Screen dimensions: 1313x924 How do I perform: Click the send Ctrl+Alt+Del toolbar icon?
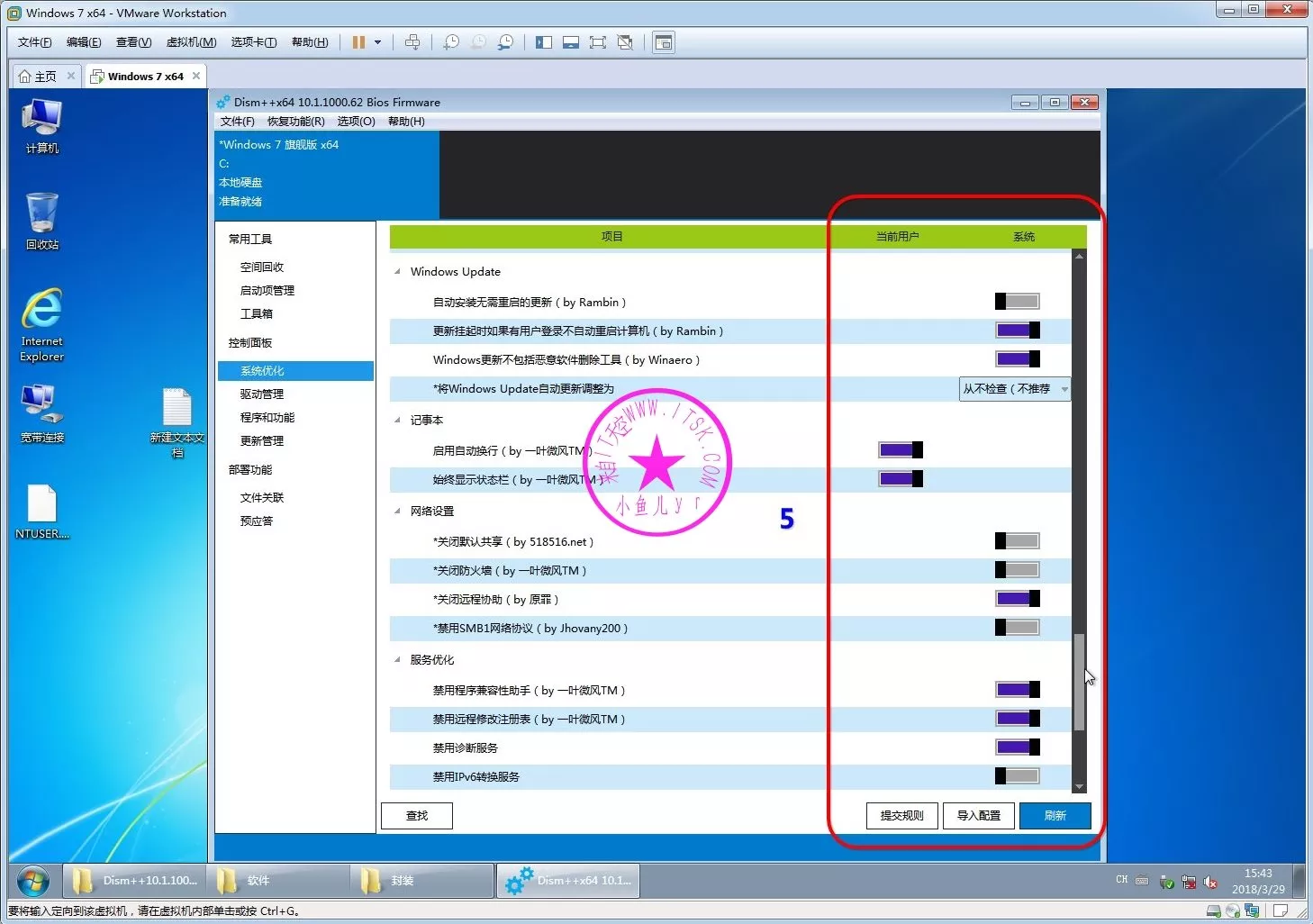(412, 42)
